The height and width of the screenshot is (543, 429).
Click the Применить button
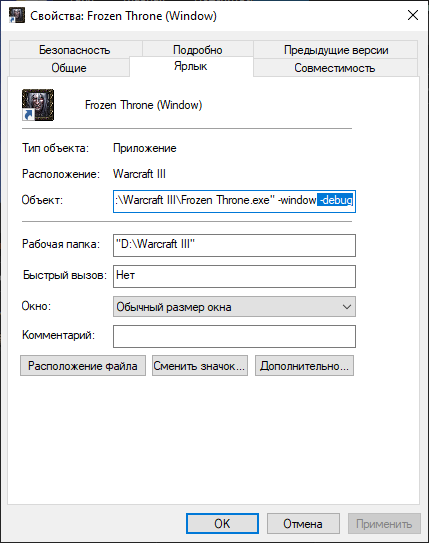click(384, 523)
